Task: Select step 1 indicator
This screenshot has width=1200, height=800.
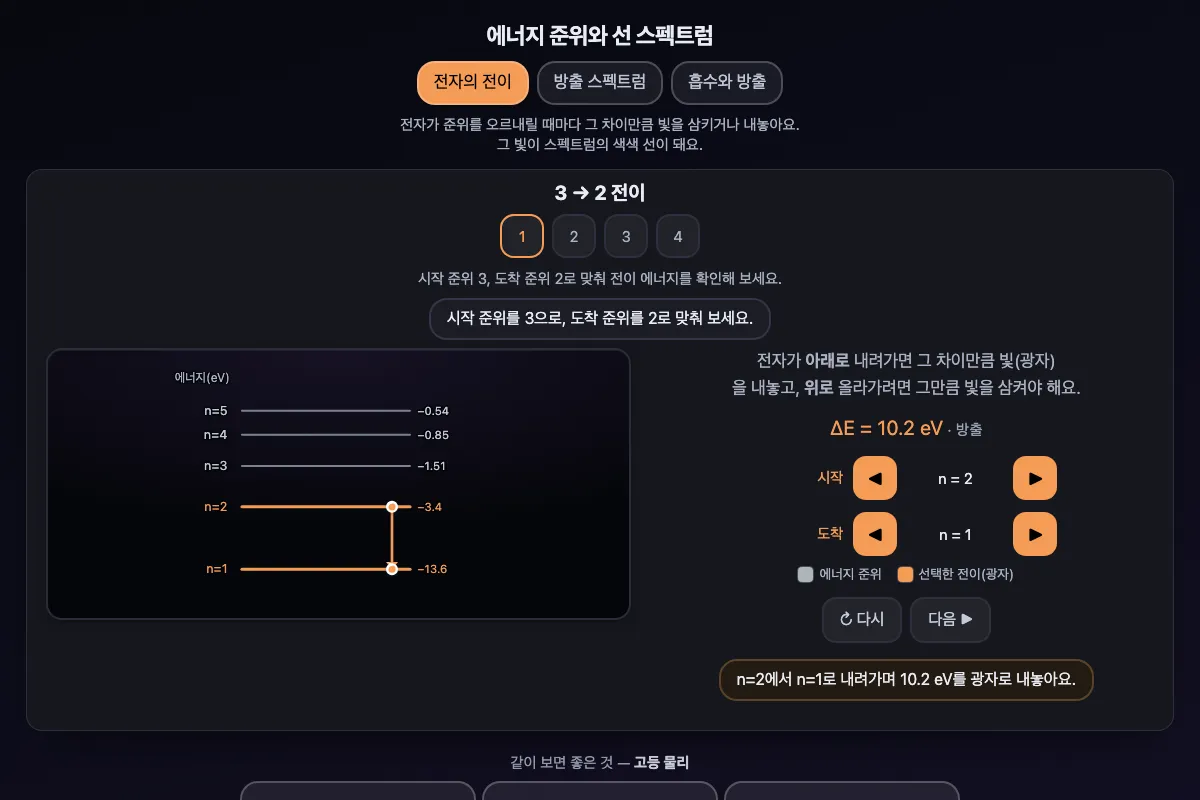Action: pos(522,237)
